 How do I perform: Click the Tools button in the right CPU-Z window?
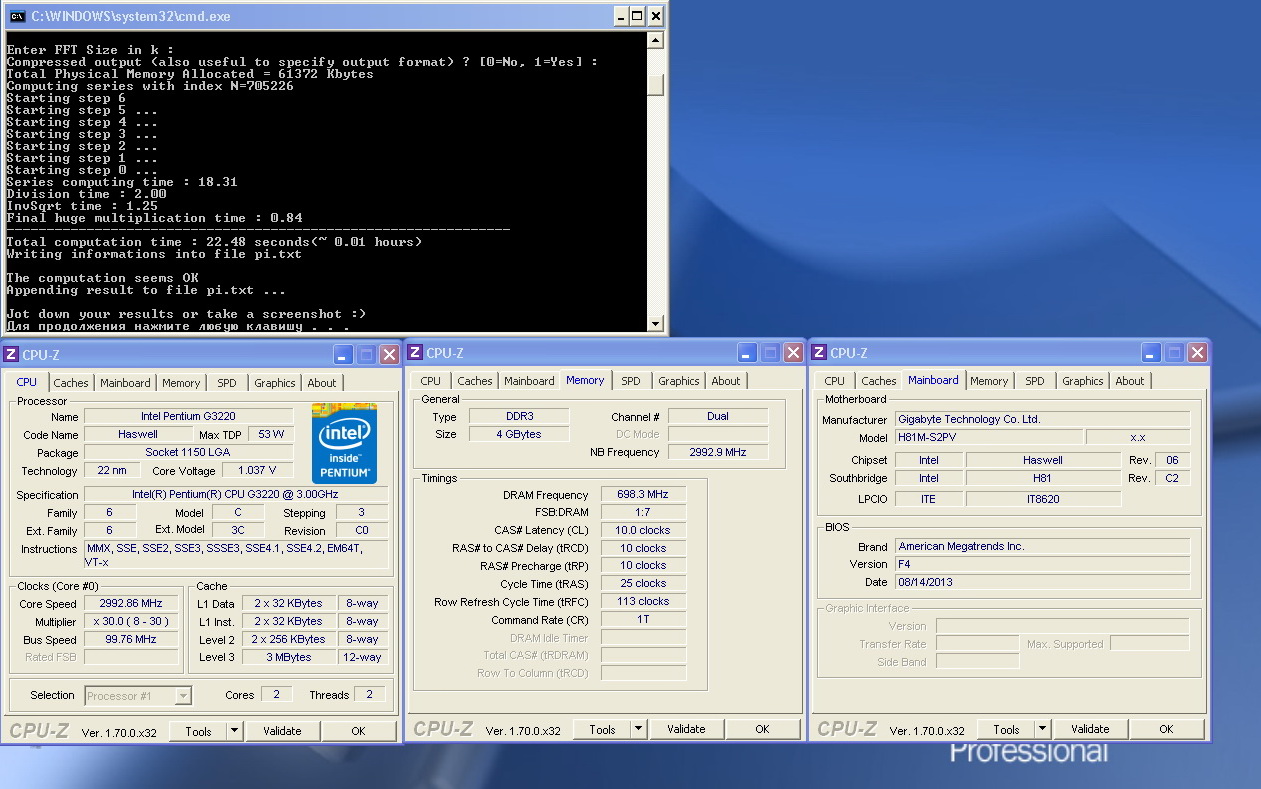point(1007,729)
